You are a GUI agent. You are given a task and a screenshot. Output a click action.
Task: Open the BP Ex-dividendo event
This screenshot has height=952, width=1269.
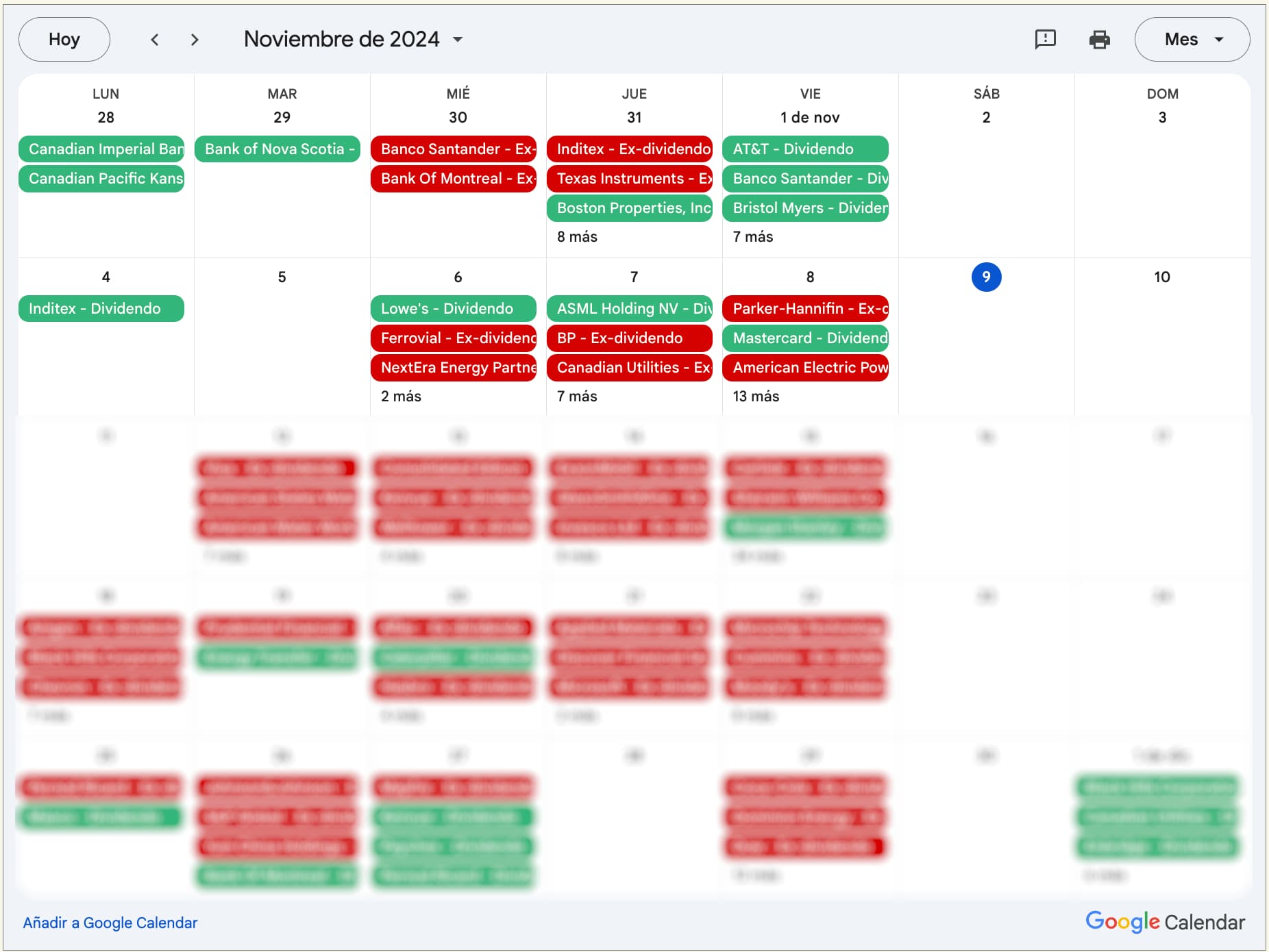coord(630,338)
